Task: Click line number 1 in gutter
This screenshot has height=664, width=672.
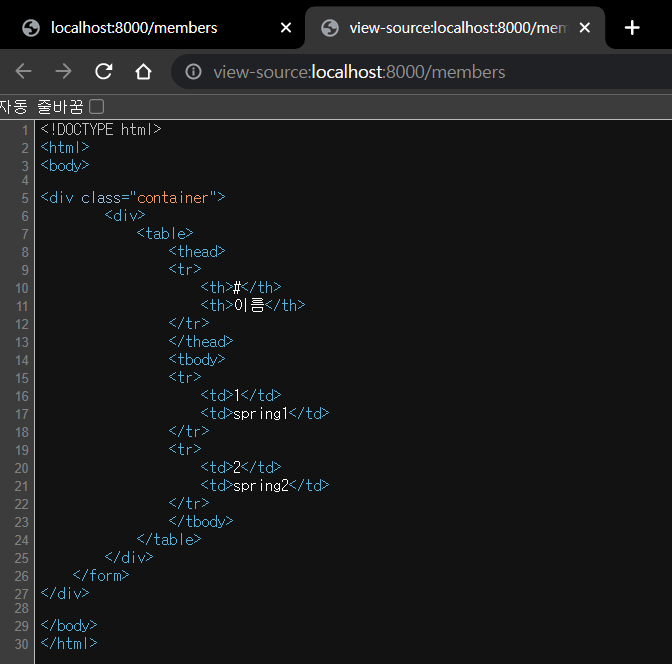Action: (25, 130)
